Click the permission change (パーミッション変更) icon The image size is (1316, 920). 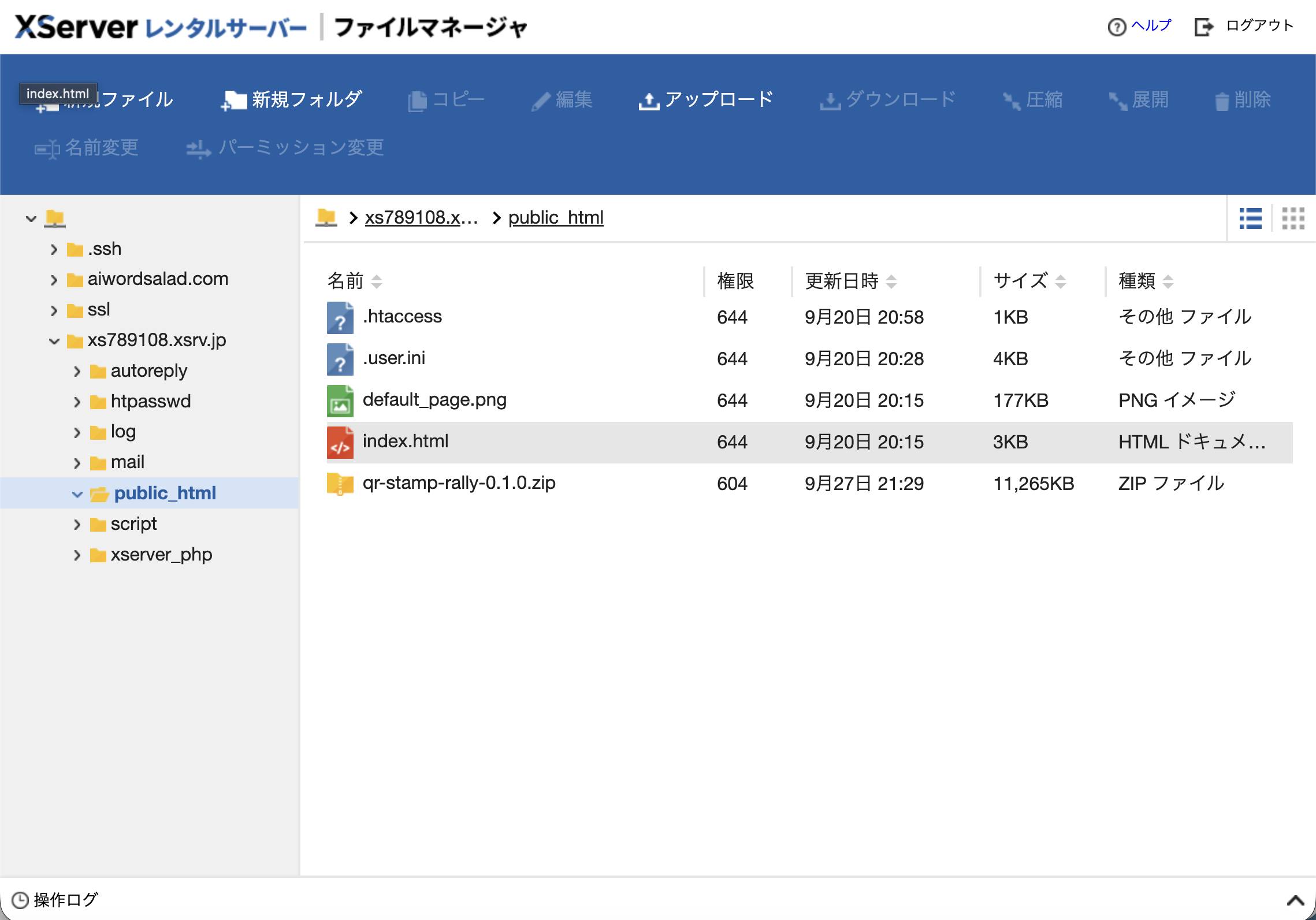pos(198,149)
